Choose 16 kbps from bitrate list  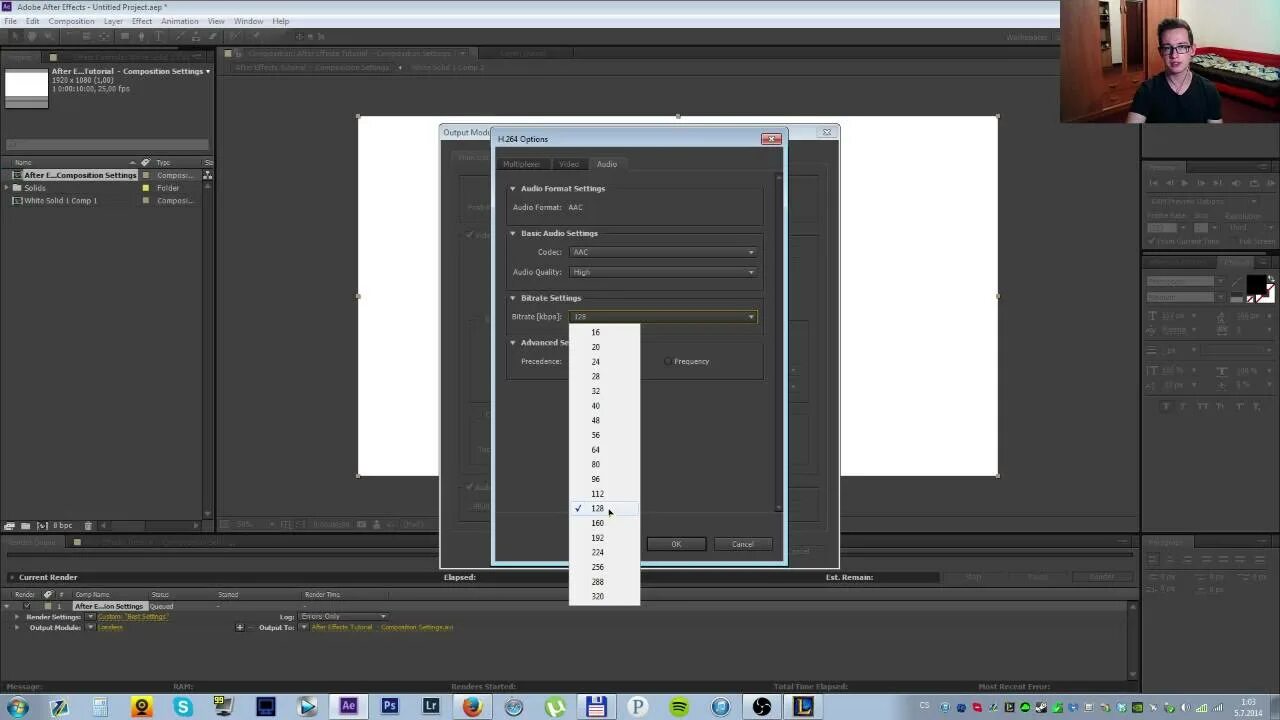click(x=604, y=332)
